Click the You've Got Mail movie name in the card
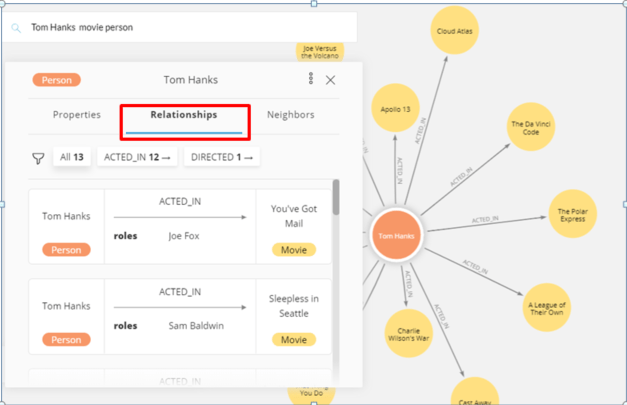 [294, 216]
